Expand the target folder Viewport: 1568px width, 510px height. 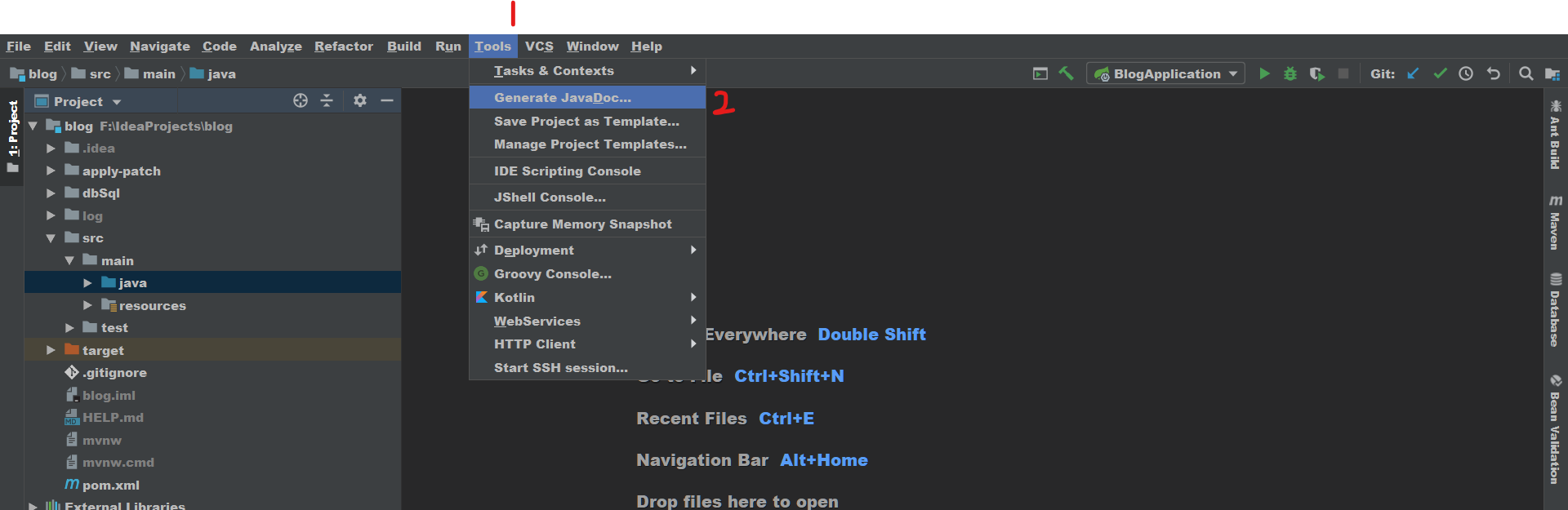[x=51, y=350]
